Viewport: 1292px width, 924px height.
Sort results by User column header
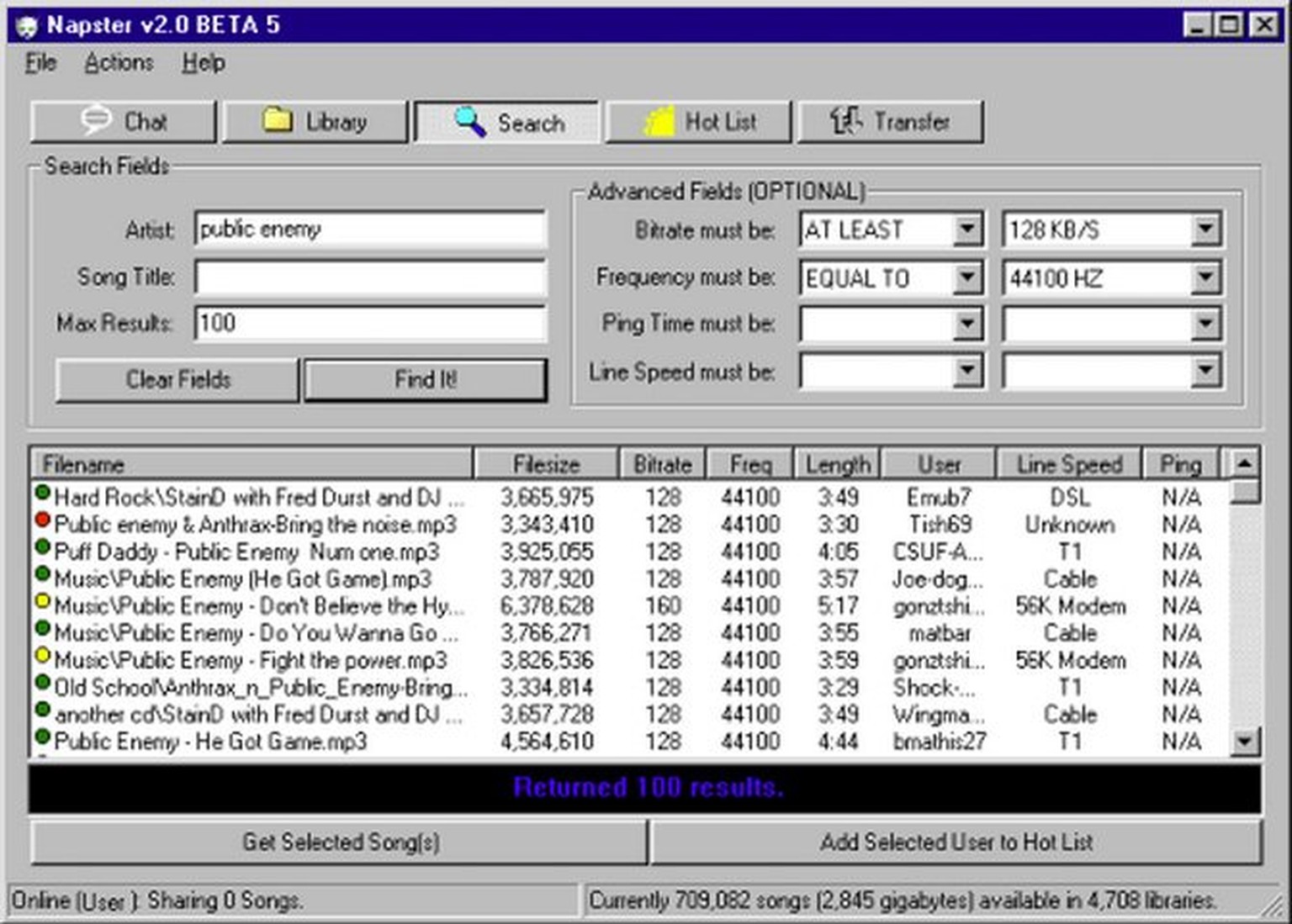point(939,464)
